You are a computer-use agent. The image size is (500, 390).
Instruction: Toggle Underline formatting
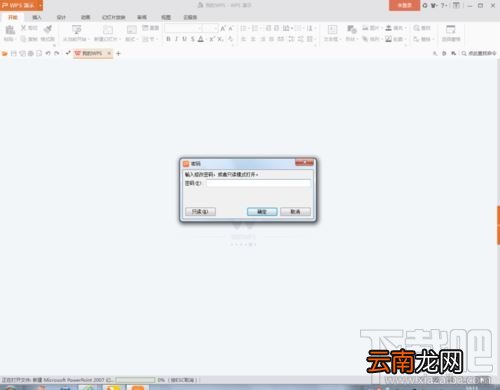click(184, 39)
